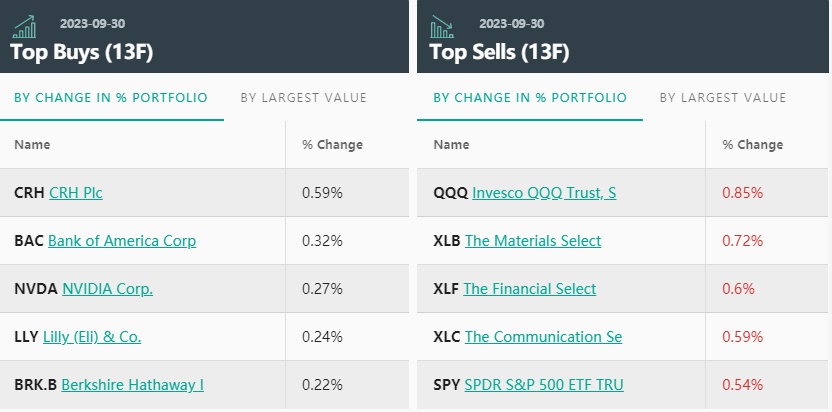Open The Financial Select link
This screenshot has height=412, width=832.
[x=530, y=289]
